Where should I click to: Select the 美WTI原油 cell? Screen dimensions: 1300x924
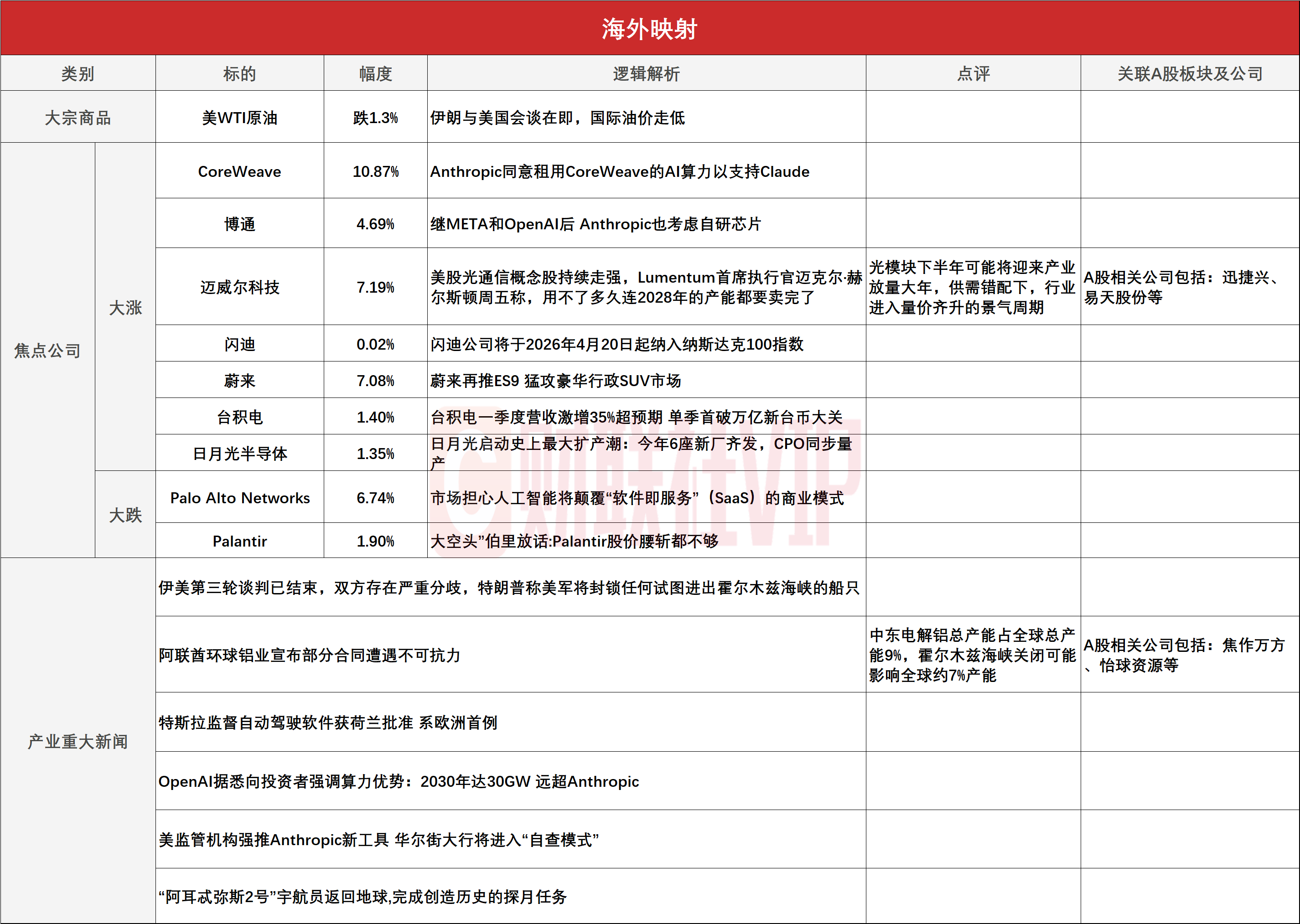[240, 118]
